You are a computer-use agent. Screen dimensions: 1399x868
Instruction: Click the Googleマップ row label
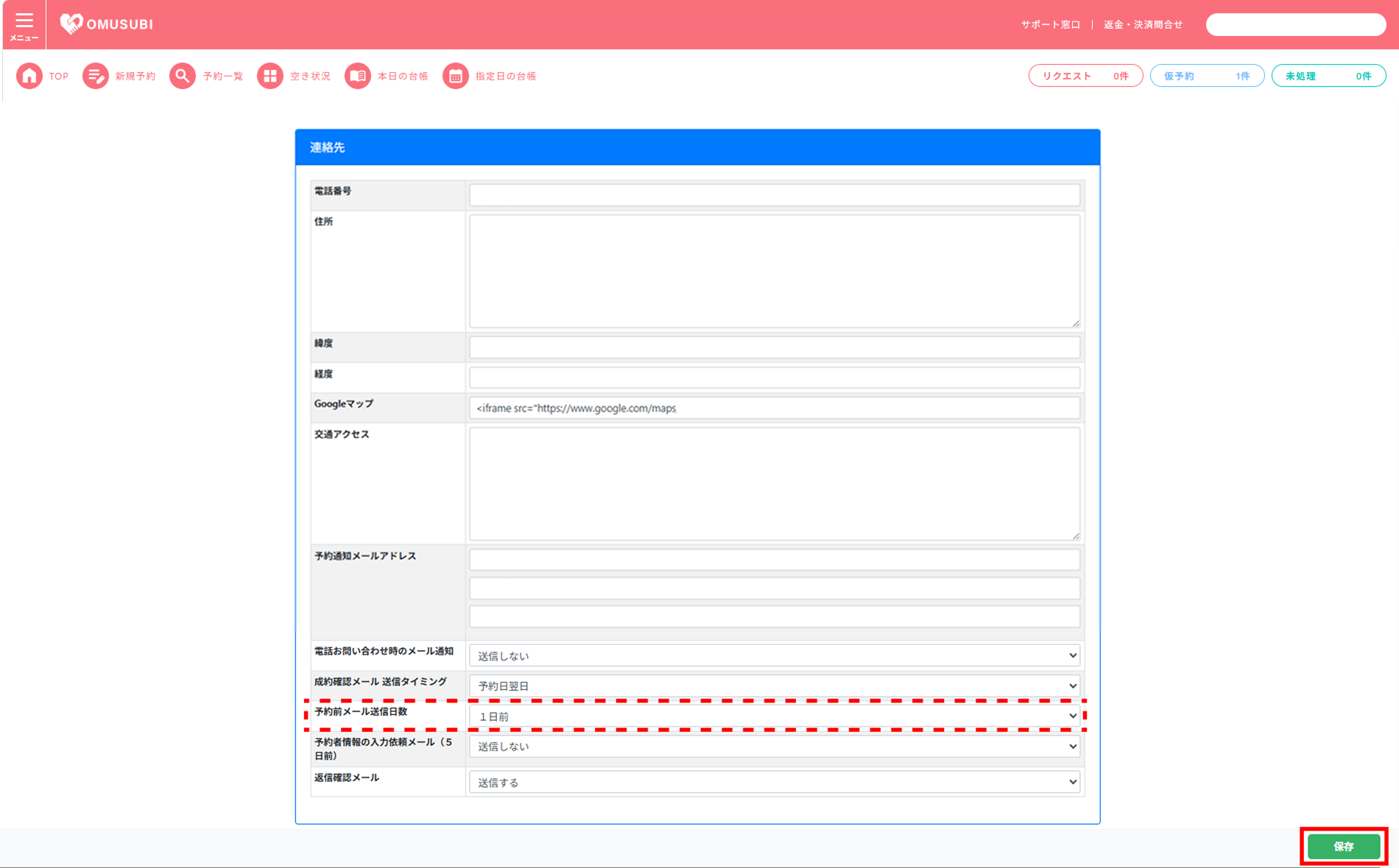pos(344,404)
